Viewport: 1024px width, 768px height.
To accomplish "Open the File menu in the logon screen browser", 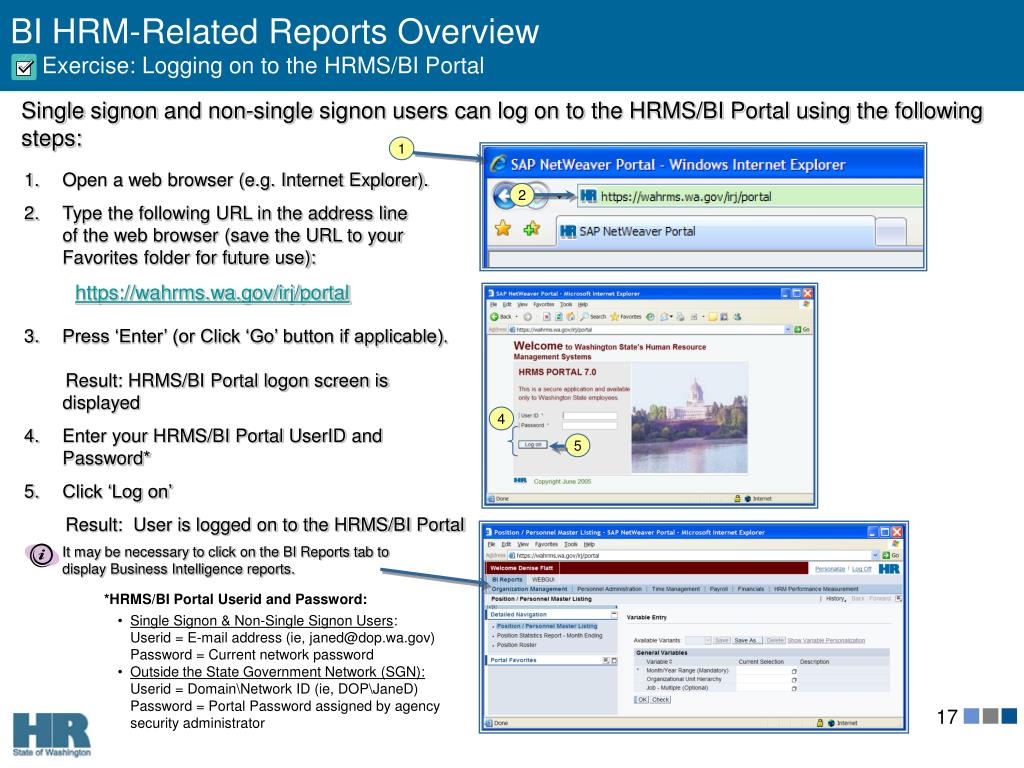I will (493, 304).
